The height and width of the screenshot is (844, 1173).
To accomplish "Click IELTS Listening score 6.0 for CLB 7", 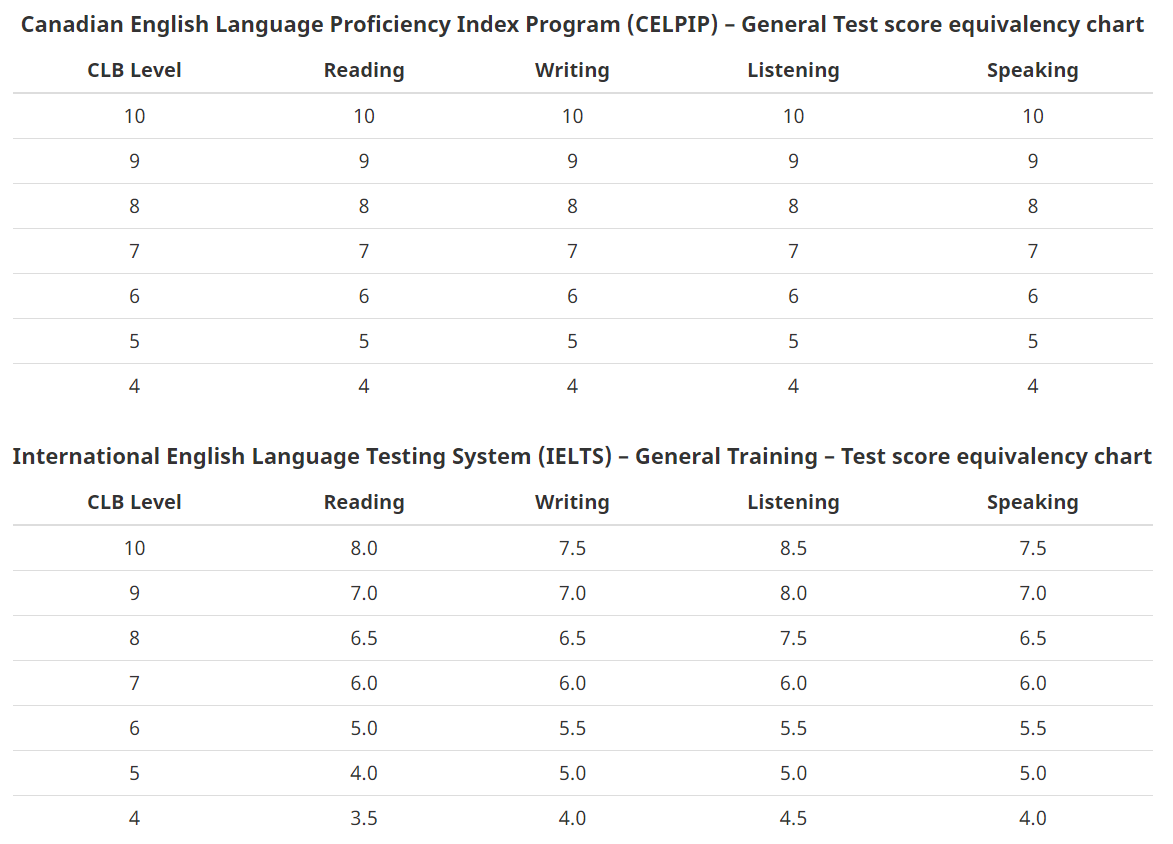I will [793, 683].
